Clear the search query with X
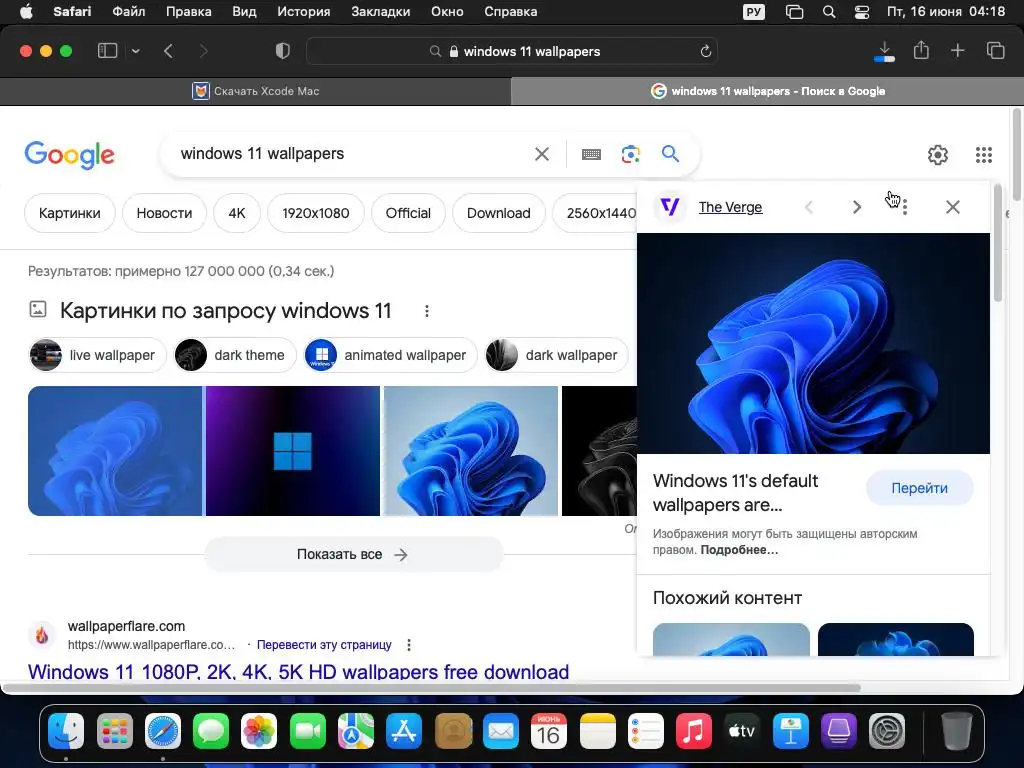The image size is (1024, 768). (x=542, y=154)
